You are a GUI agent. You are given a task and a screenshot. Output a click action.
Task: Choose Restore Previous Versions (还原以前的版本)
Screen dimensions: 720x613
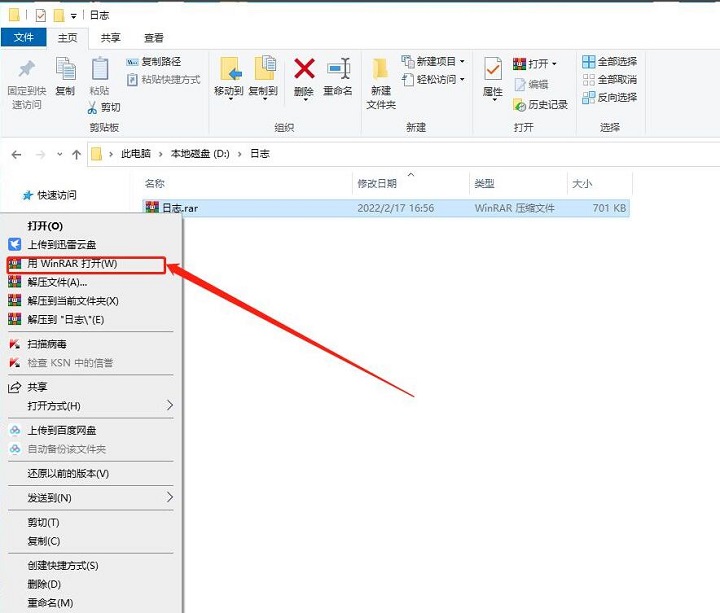click(91, 473)
